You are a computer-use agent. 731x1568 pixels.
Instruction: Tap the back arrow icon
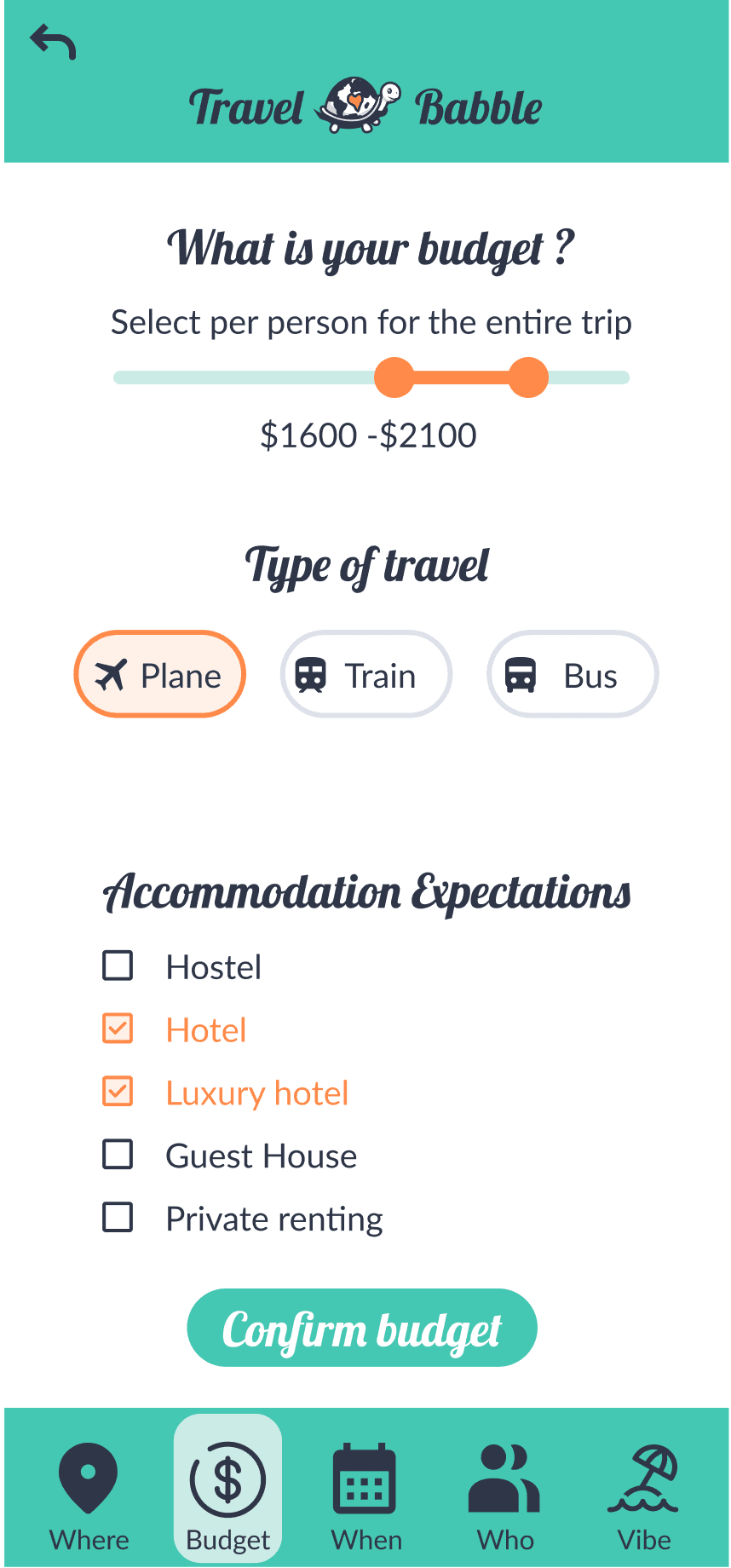pos(53,41)
